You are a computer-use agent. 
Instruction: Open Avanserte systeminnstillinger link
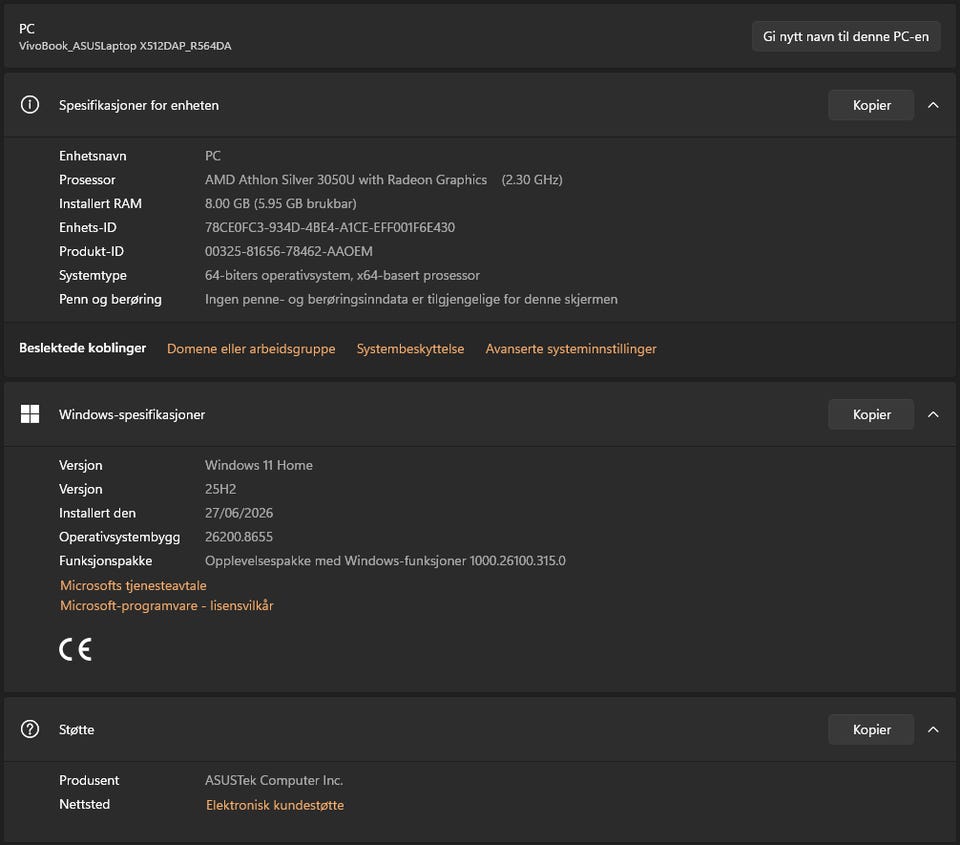pos(571,348)
